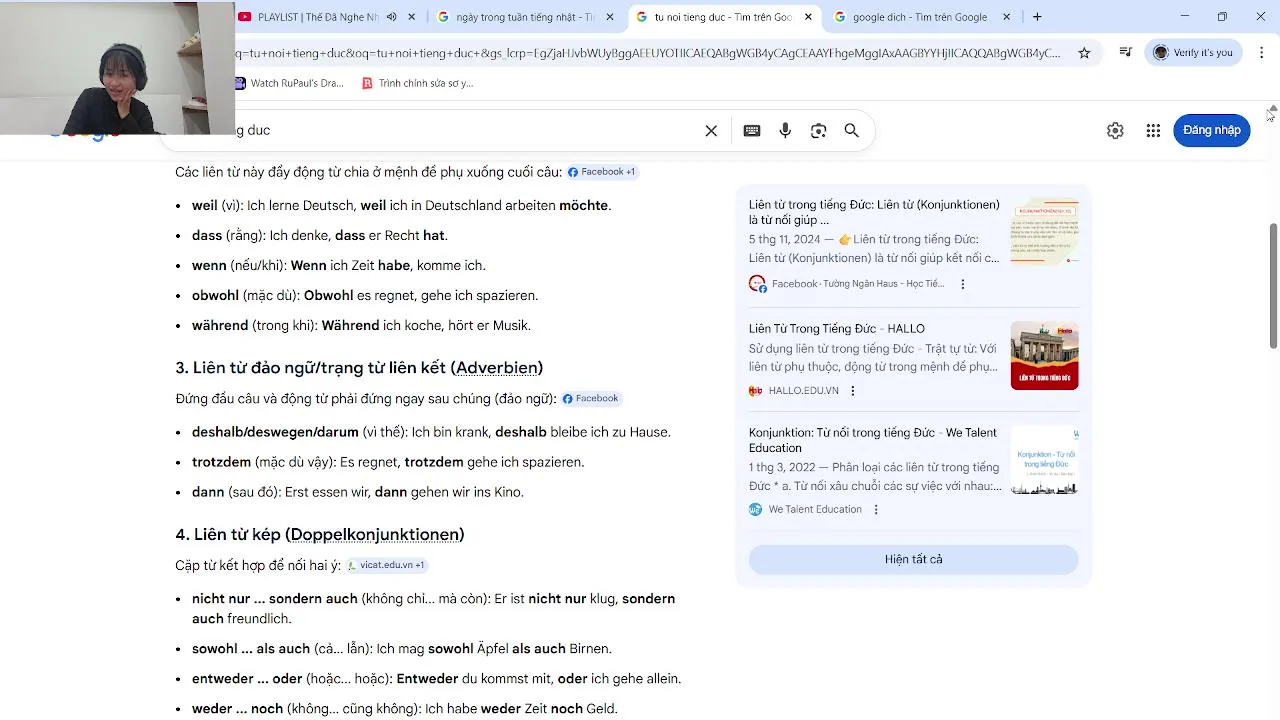Click the 'sowohl ... als auch' example line

tap(402, 649)
